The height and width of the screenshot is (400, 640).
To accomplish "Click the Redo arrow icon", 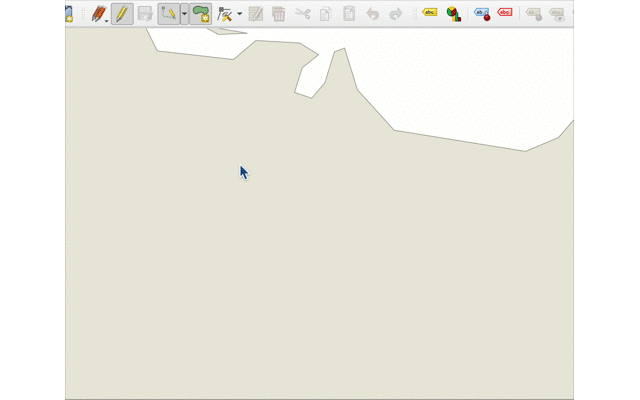I will (396, 14).
